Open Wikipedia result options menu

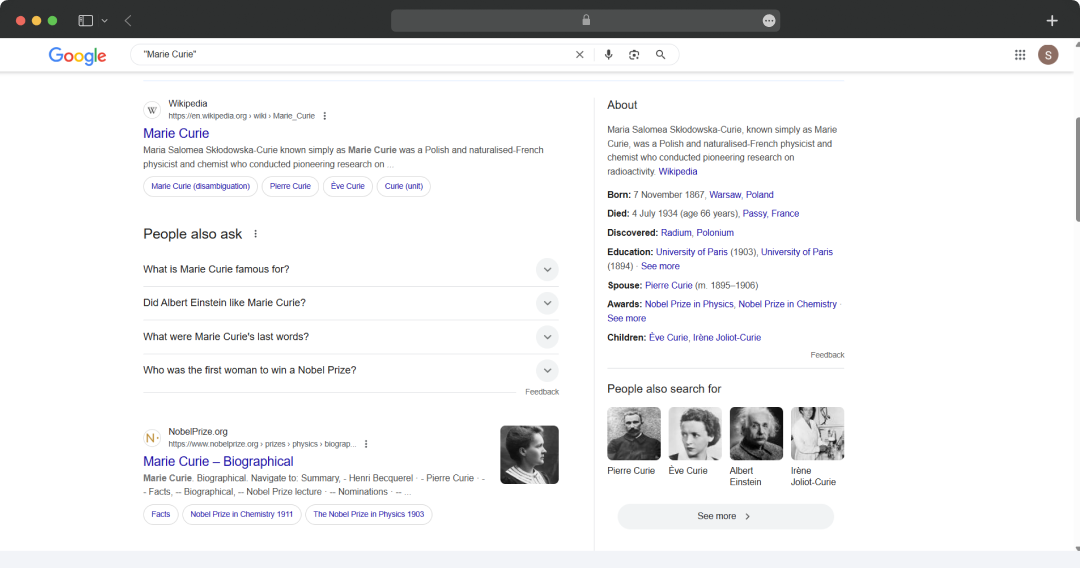click(x=324, y=116)
